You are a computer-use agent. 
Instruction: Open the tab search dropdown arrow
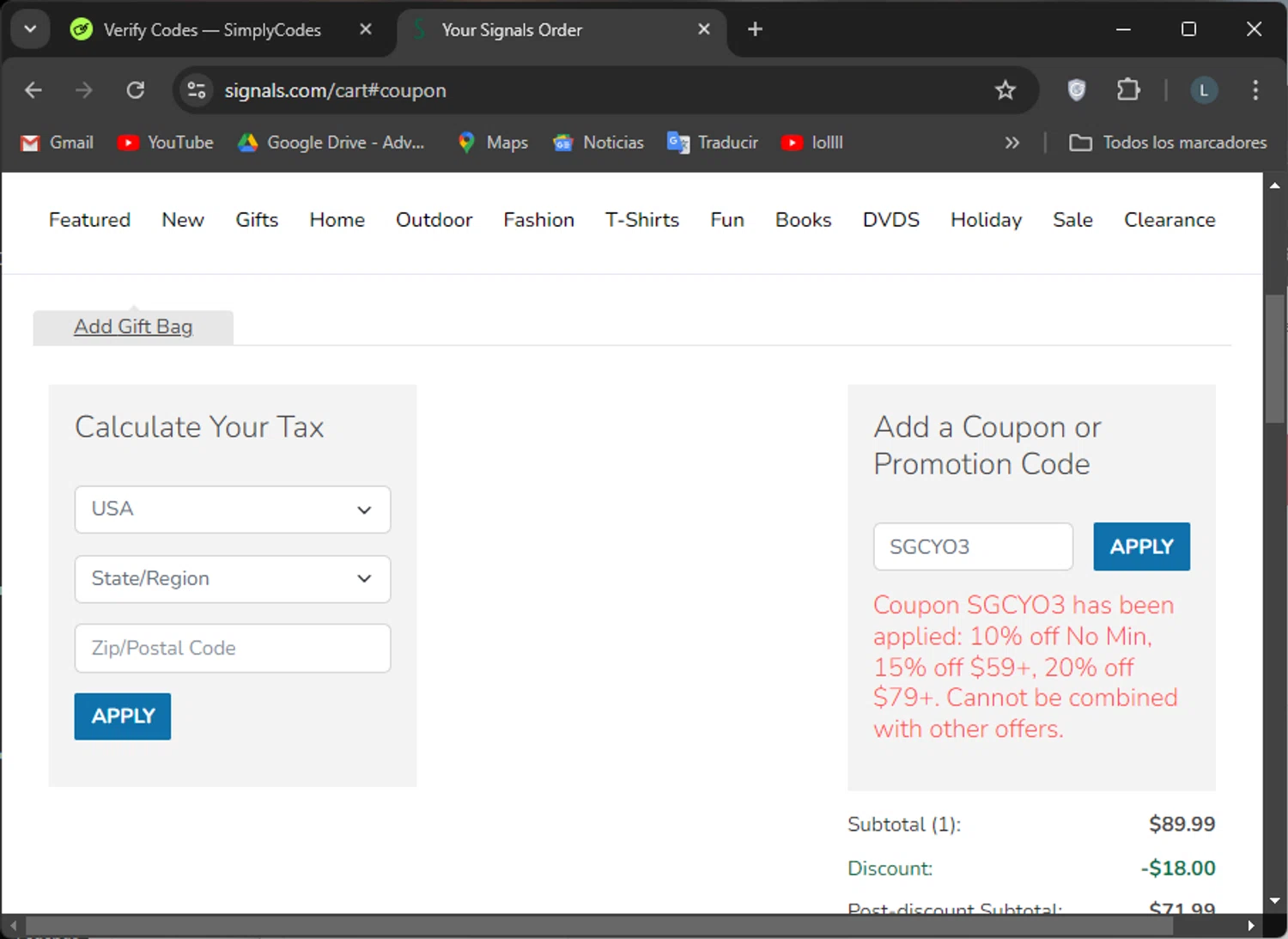[x=30, y=29]
